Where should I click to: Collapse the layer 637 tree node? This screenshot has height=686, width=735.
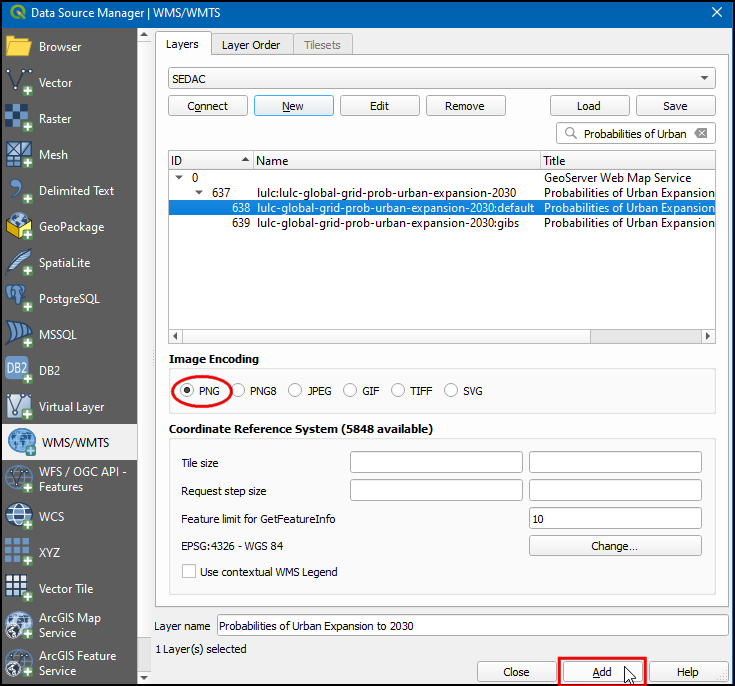(199, 193)
